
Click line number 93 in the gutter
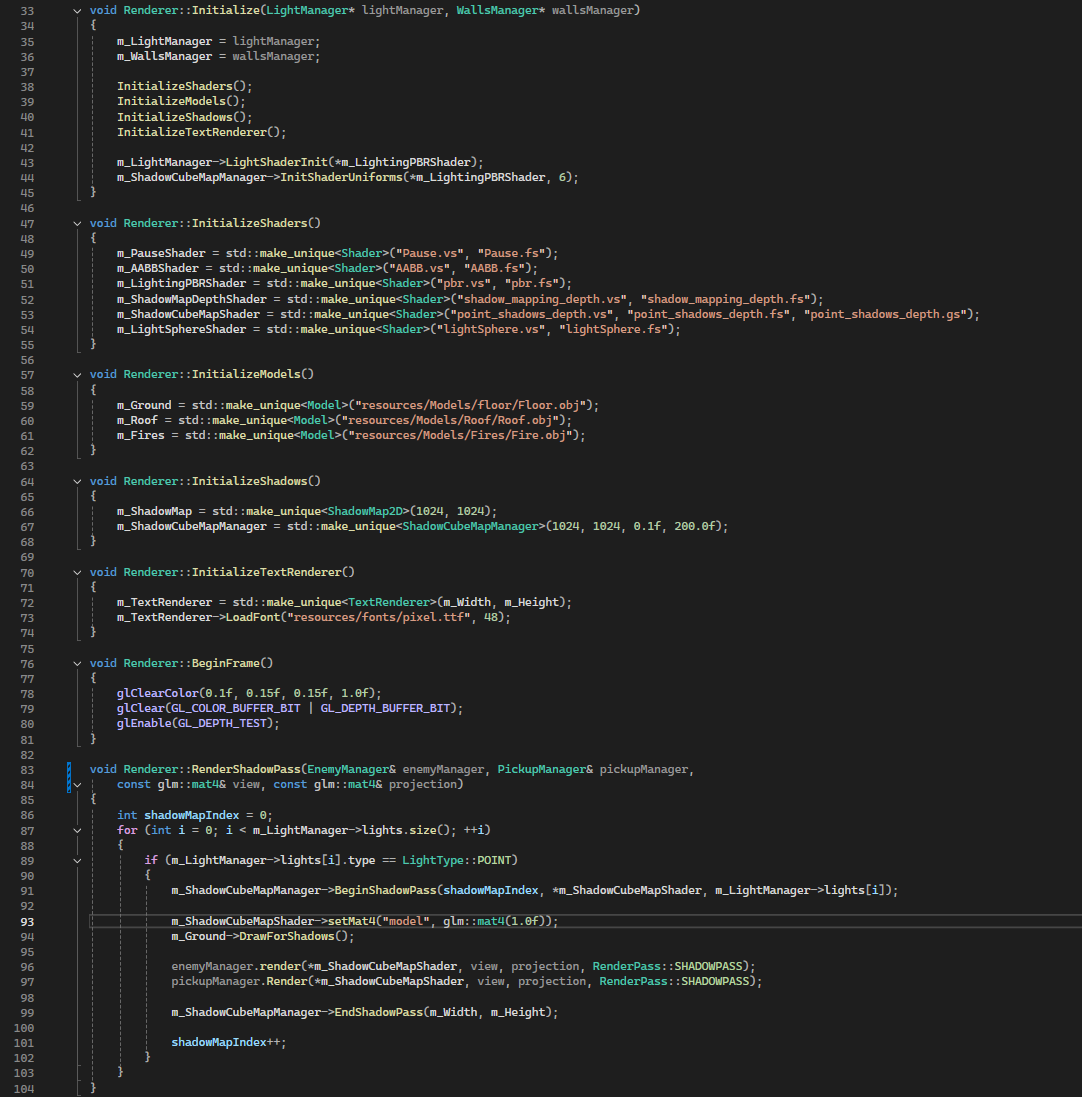click(x=27, y=921)
